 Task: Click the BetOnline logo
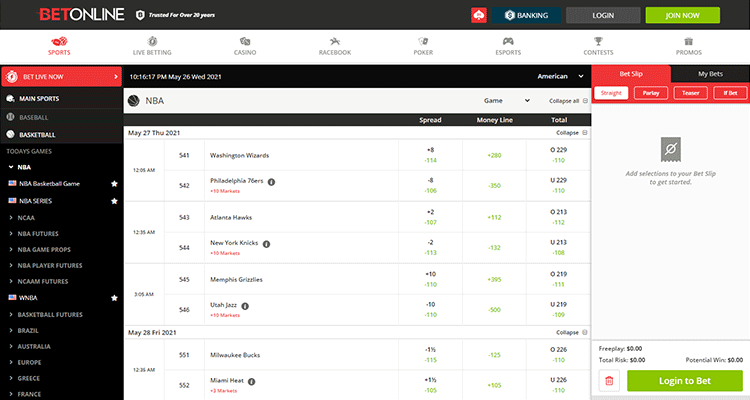click(81, 14)
